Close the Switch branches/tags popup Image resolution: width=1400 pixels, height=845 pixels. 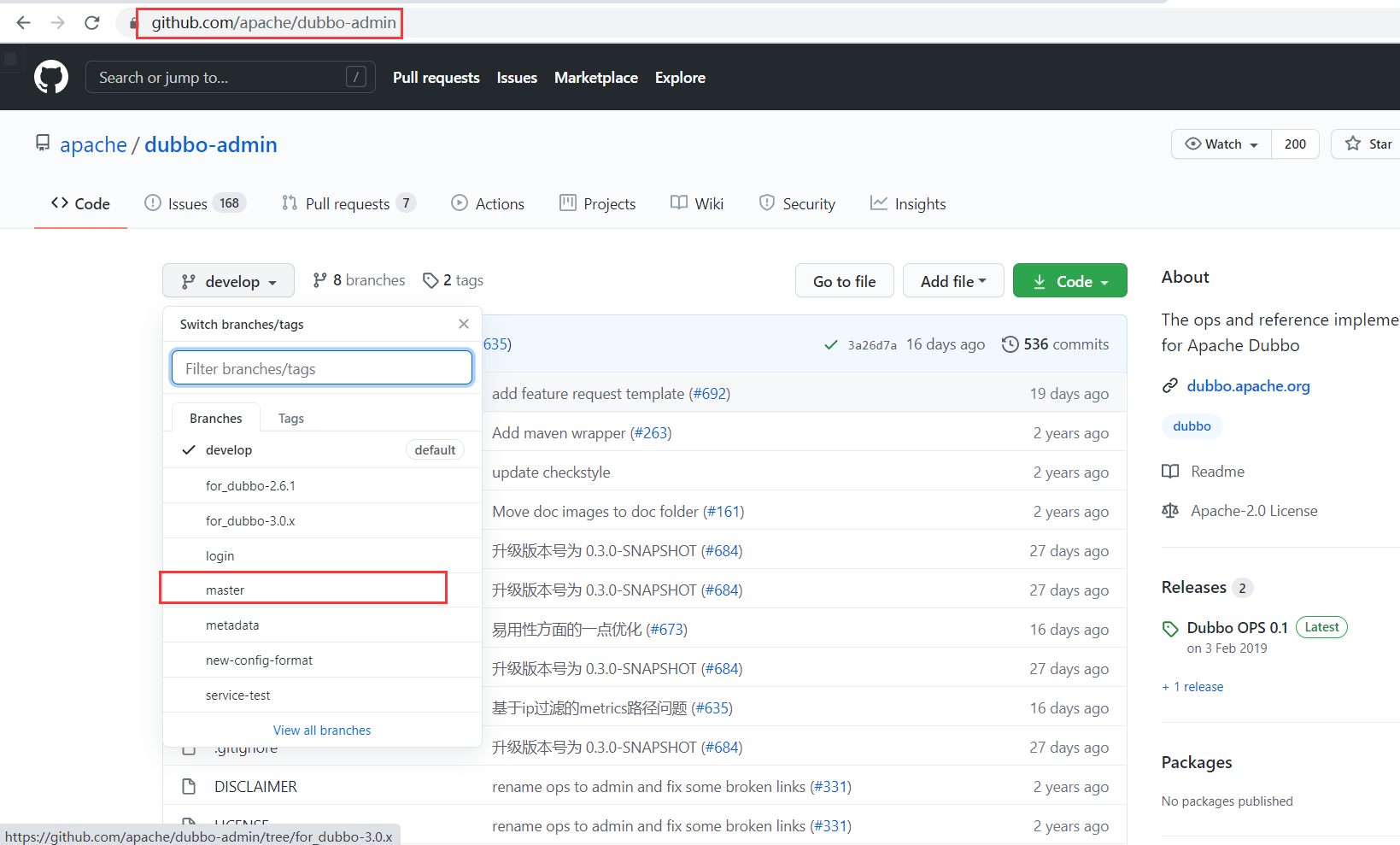[x=464, y=324]
